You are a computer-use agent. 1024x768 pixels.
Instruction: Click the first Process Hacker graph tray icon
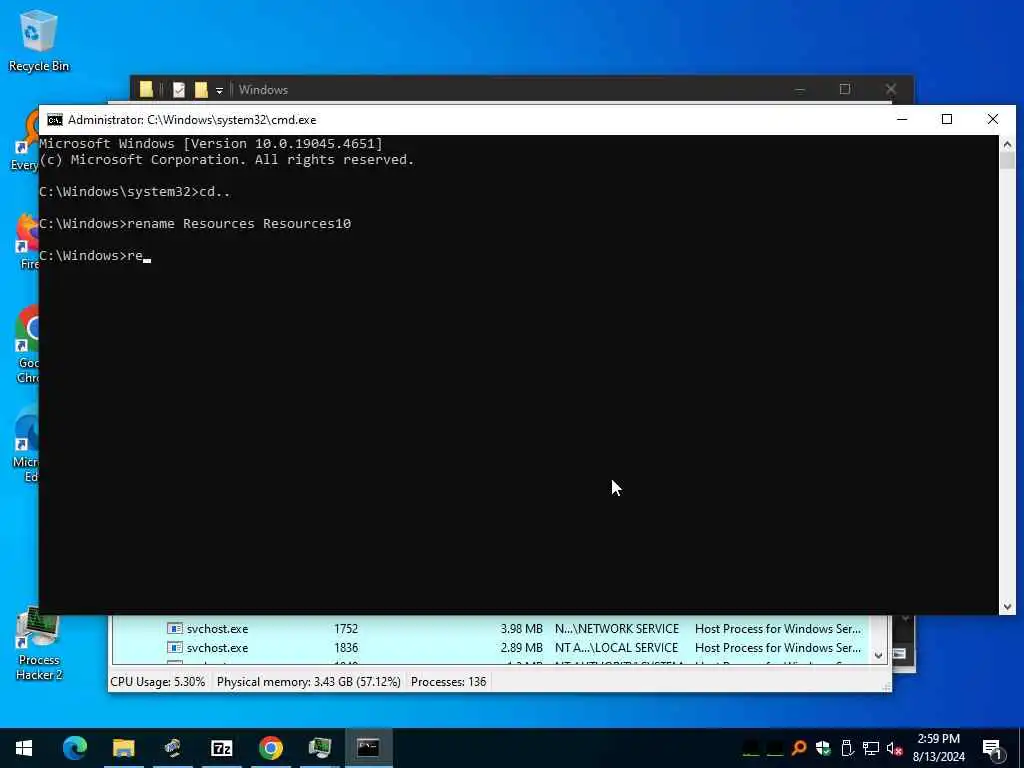tap(751, 748)
